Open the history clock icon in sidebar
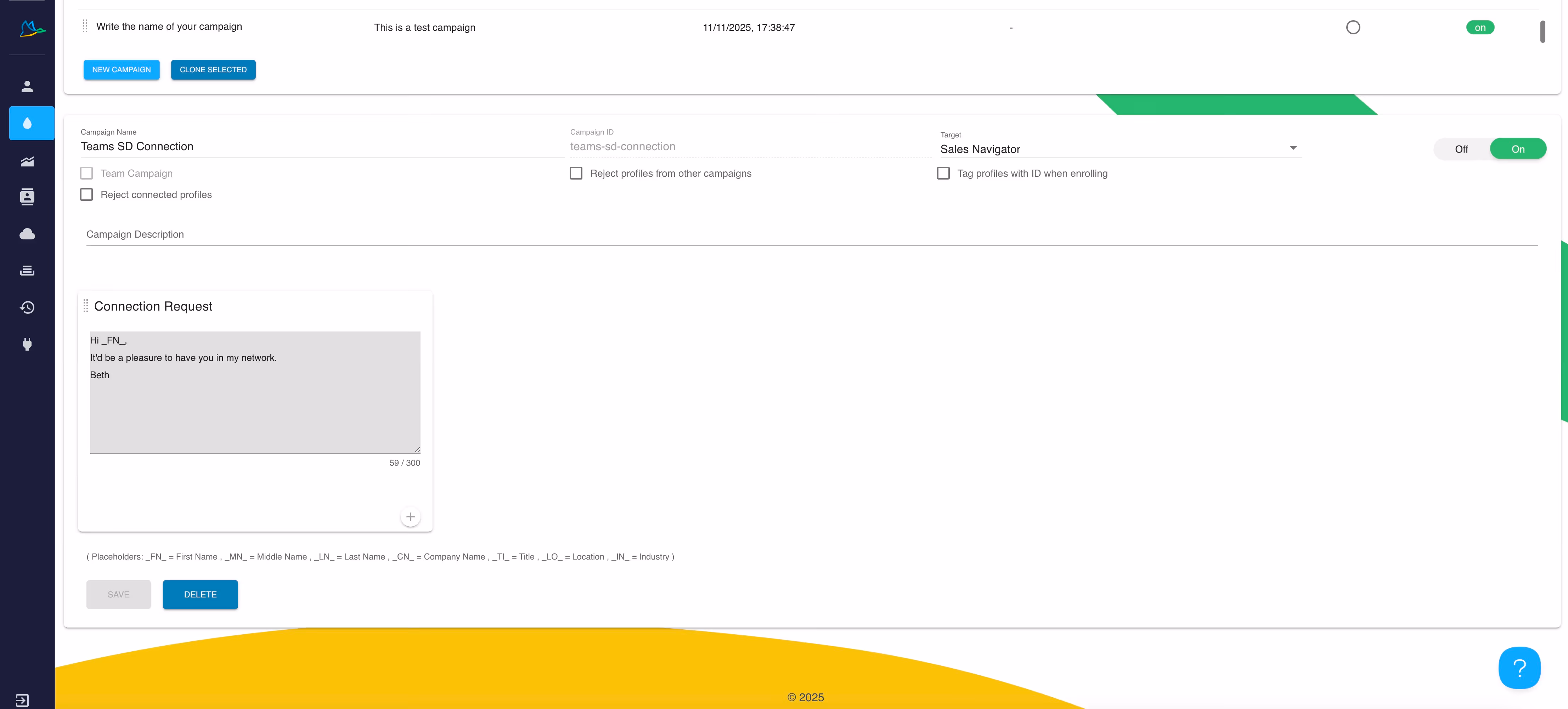The height and width of the screenshot is (709, 1568). pyautogui.click(x=27, y=307)
